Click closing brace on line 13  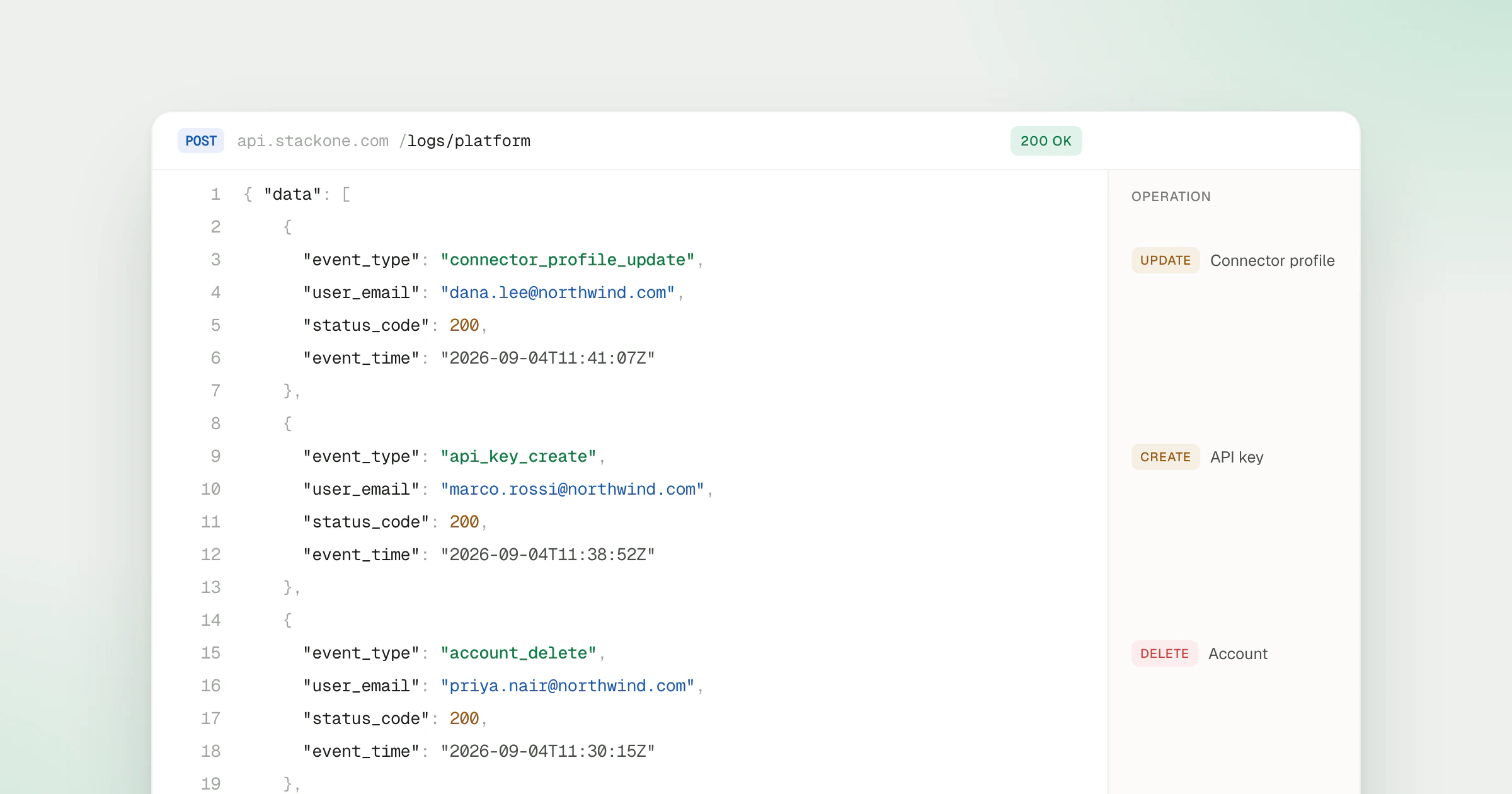[288, 587]
